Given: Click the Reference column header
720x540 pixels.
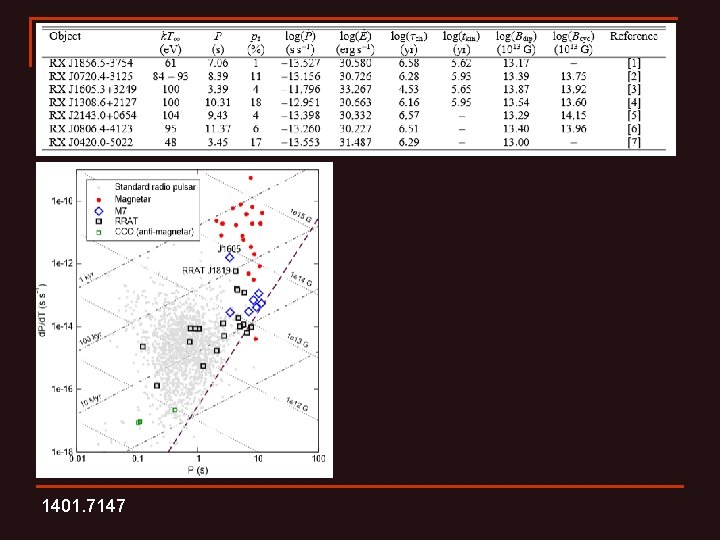Looking at the screenshot, I should coord(634,36).
